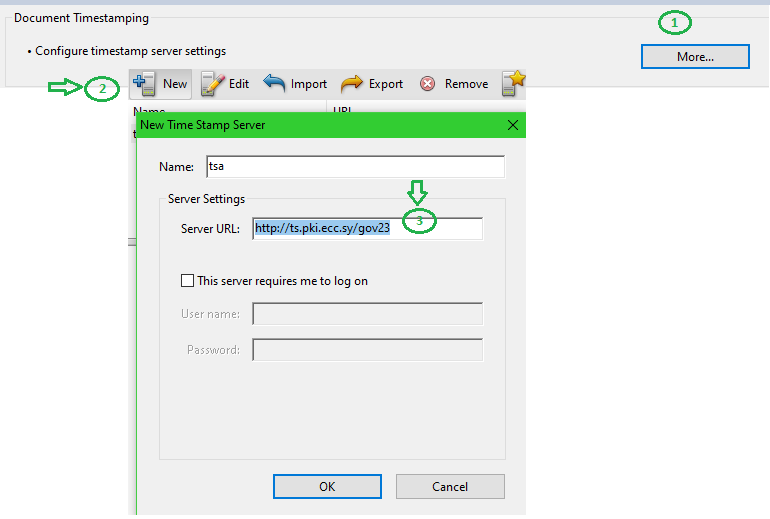Close the New Time Stamp Server dialog

click(x=513, y=125)
